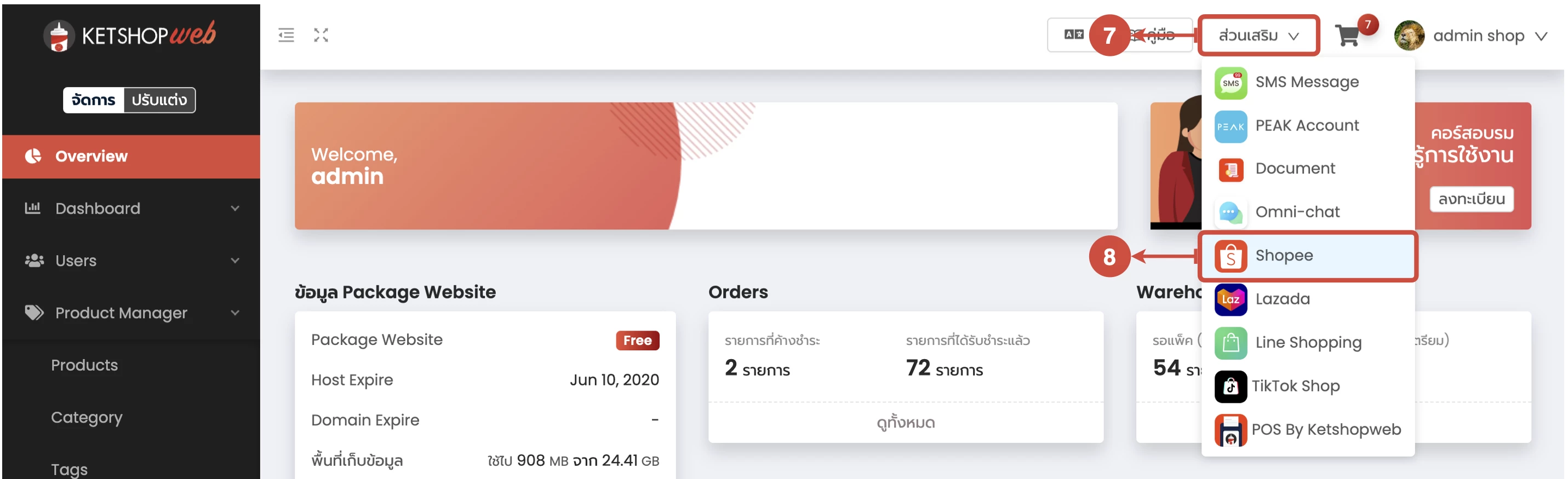1568x479 pixels.
Task: Click the ลงทะเบียน register button
Action: click(1471, 199)
